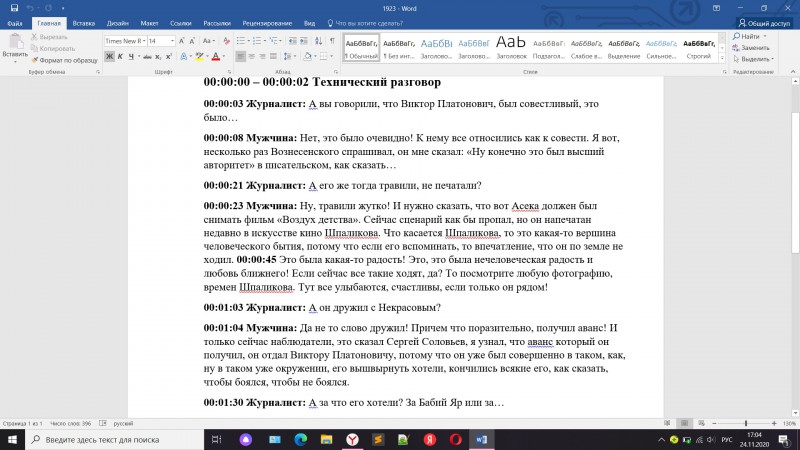Increase paragraph indent
Viewport: 800px width, 450px height.
304,41
